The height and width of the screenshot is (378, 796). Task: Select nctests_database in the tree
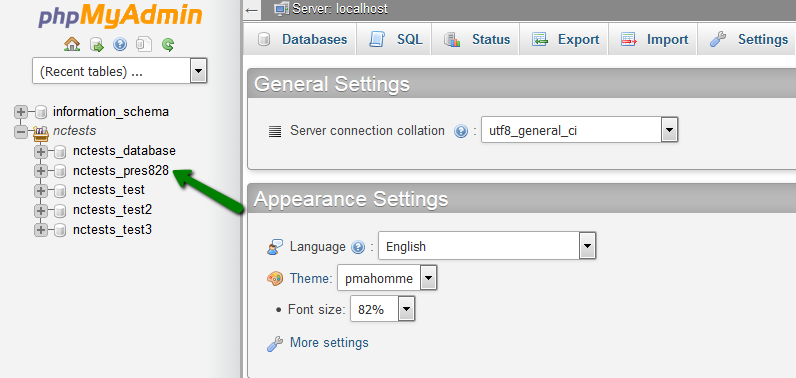(124, 151)
